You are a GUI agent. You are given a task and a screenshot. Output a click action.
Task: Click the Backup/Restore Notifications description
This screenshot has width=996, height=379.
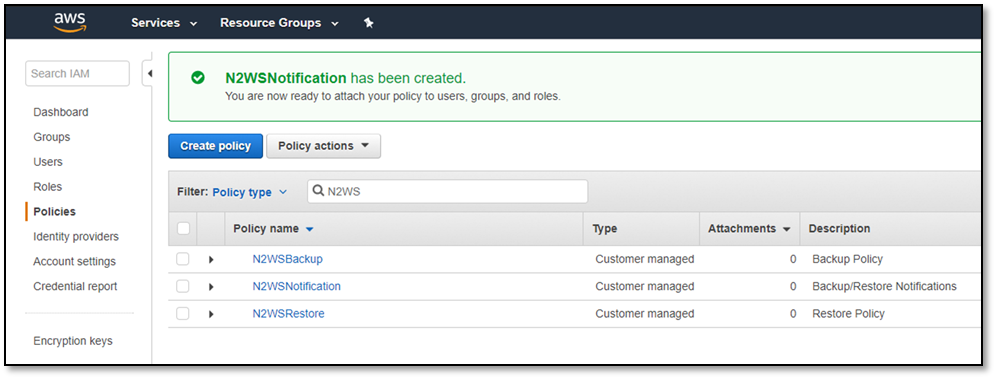point(884,286)
